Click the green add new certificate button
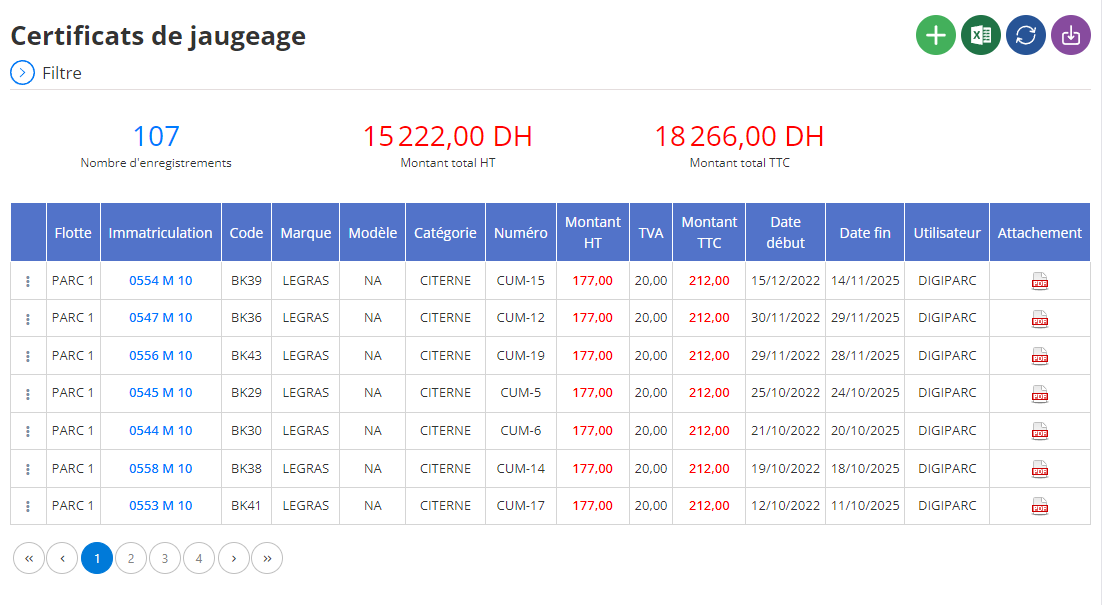 tap(935, 35)
